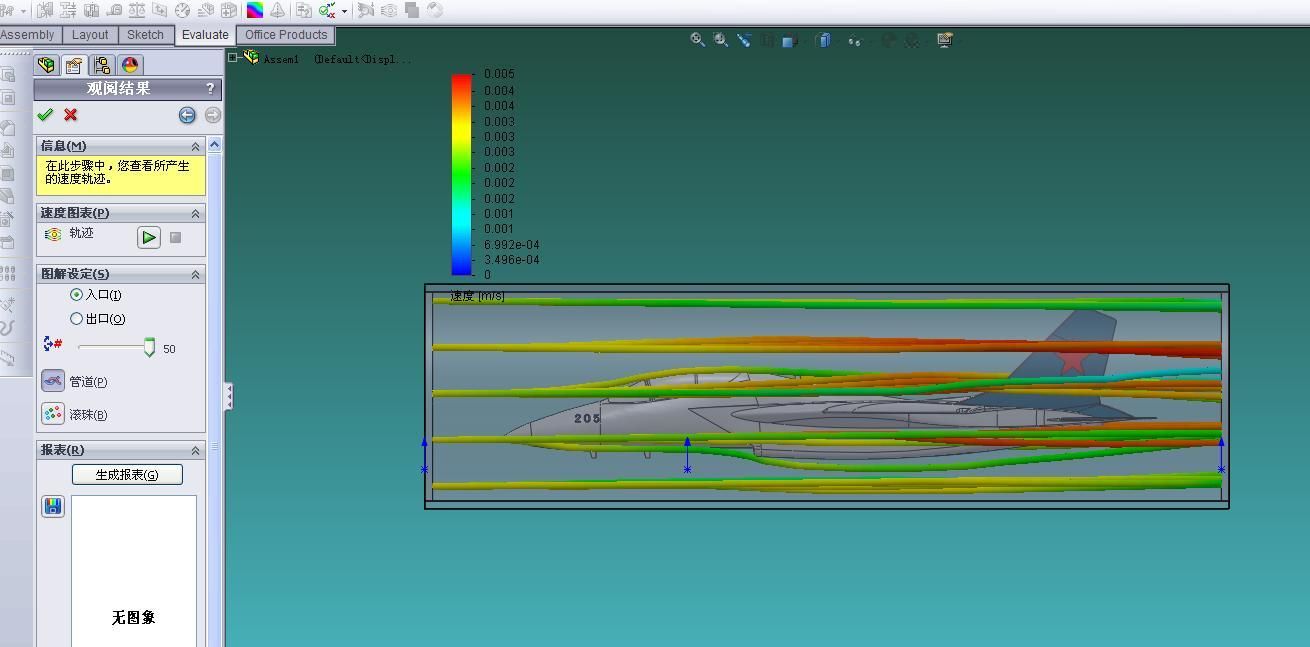The height and width of the screenshot is (647, 1310).
Task: Click the 生成报表 button
Action: (127, 474)
